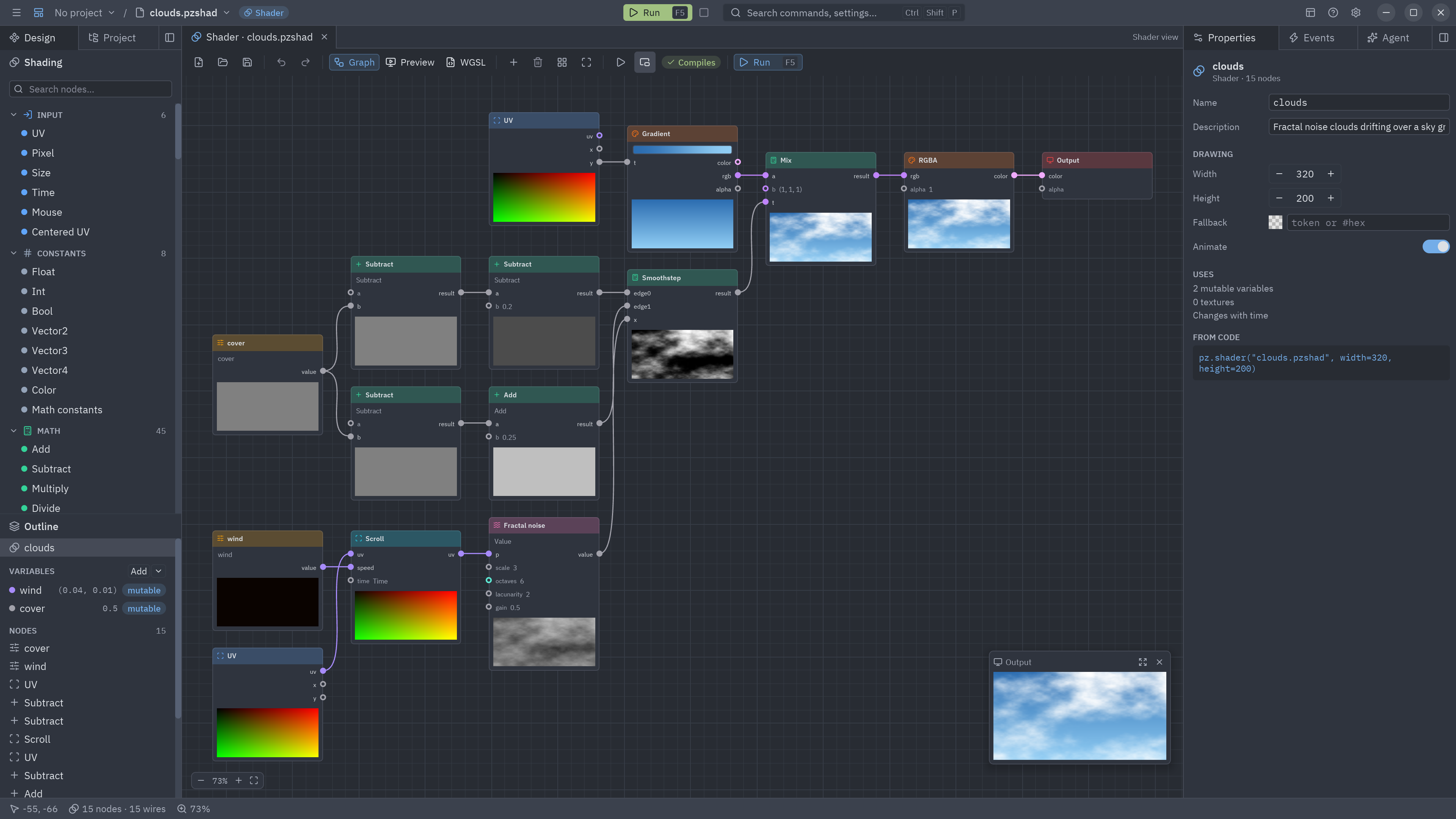Click the Fallback color swatch
This screenshot has height=819, width=1456.
[1275, 222]
